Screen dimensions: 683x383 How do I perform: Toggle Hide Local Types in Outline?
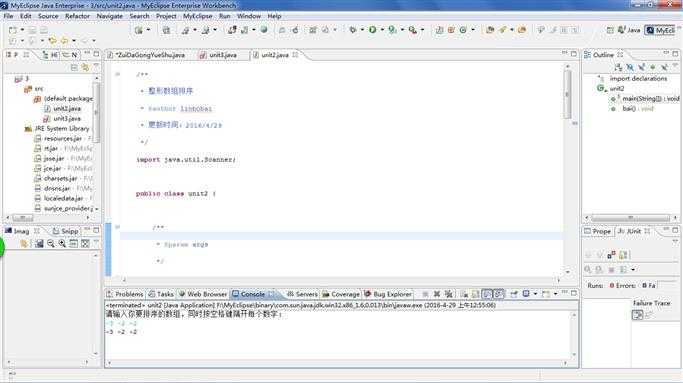pyautogui.click(x=664, y=67)
